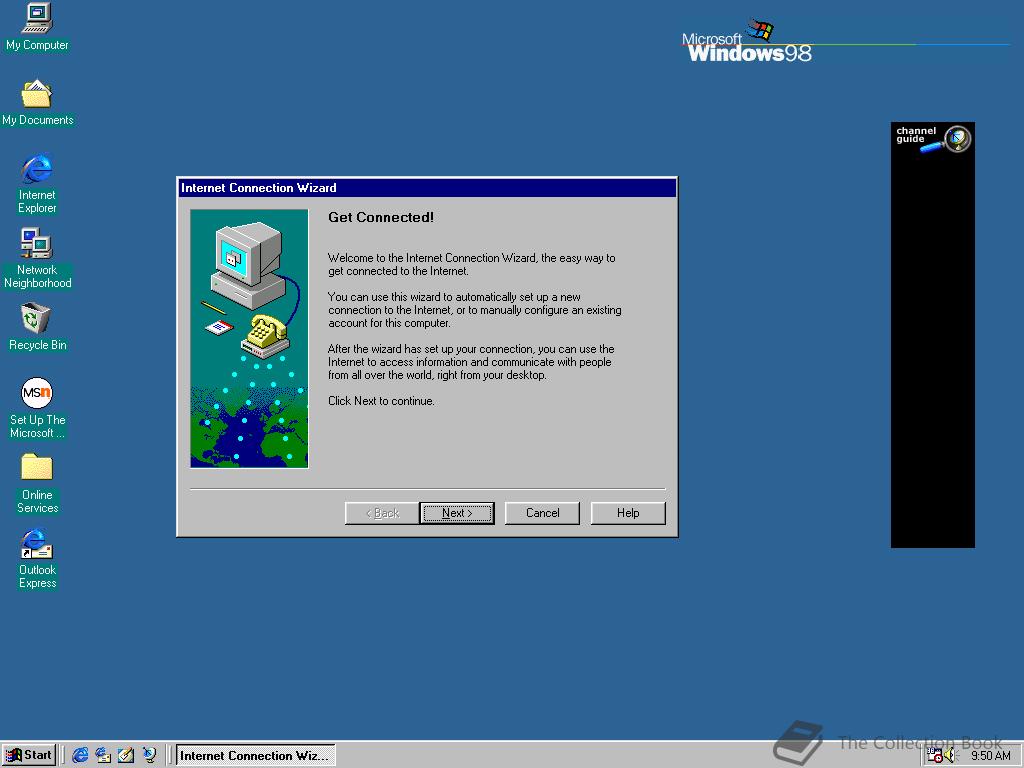The image size is (1024, 768).
Task: Click the Internet Connection Wizard title bar
Action: click(427, 188)
